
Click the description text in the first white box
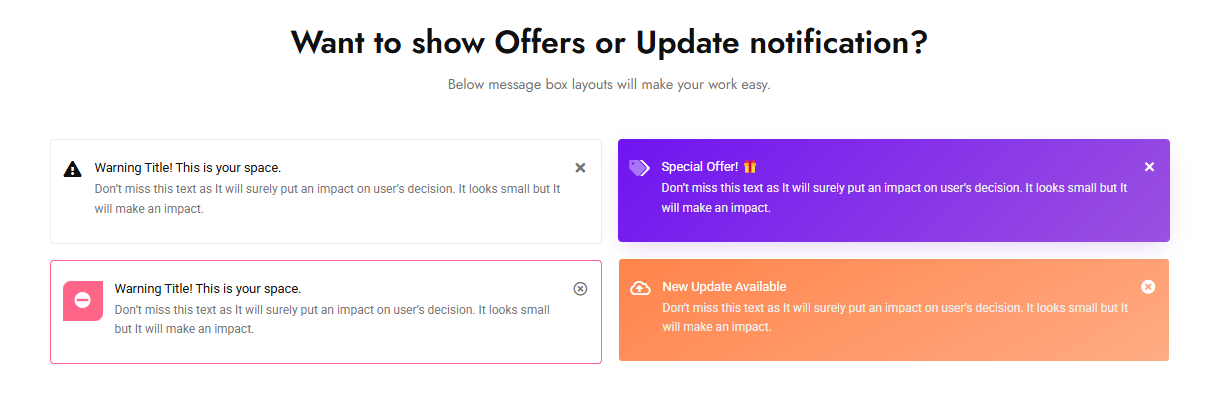click(x=328, y=199)
